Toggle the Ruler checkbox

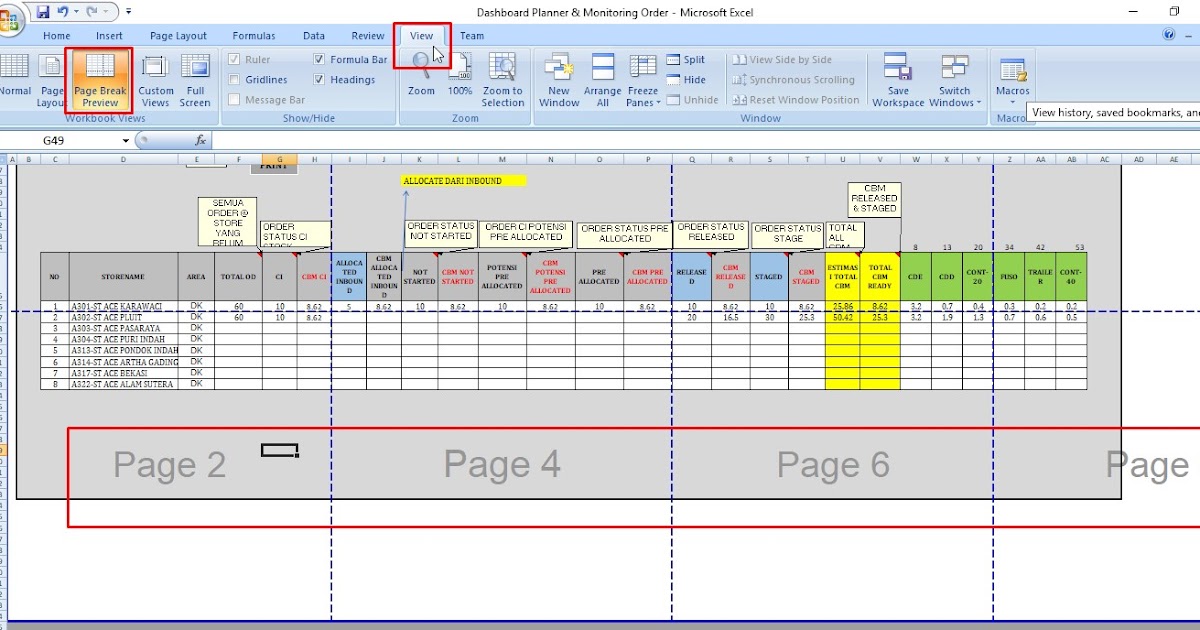(234, 60)
